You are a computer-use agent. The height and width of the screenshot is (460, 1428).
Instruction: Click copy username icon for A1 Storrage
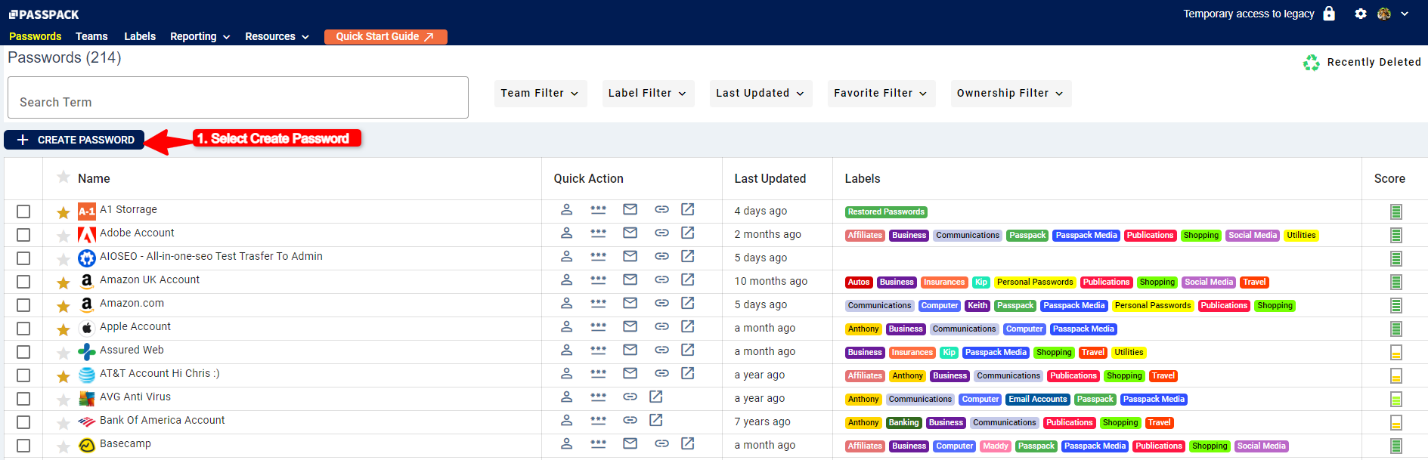point(566,210)
